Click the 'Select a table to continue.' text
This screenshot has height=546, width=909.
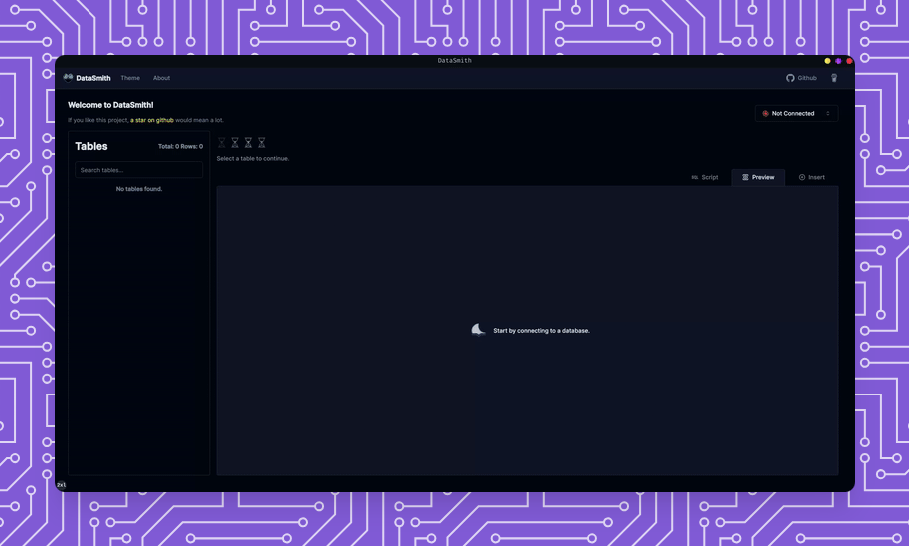pos(253,158)
